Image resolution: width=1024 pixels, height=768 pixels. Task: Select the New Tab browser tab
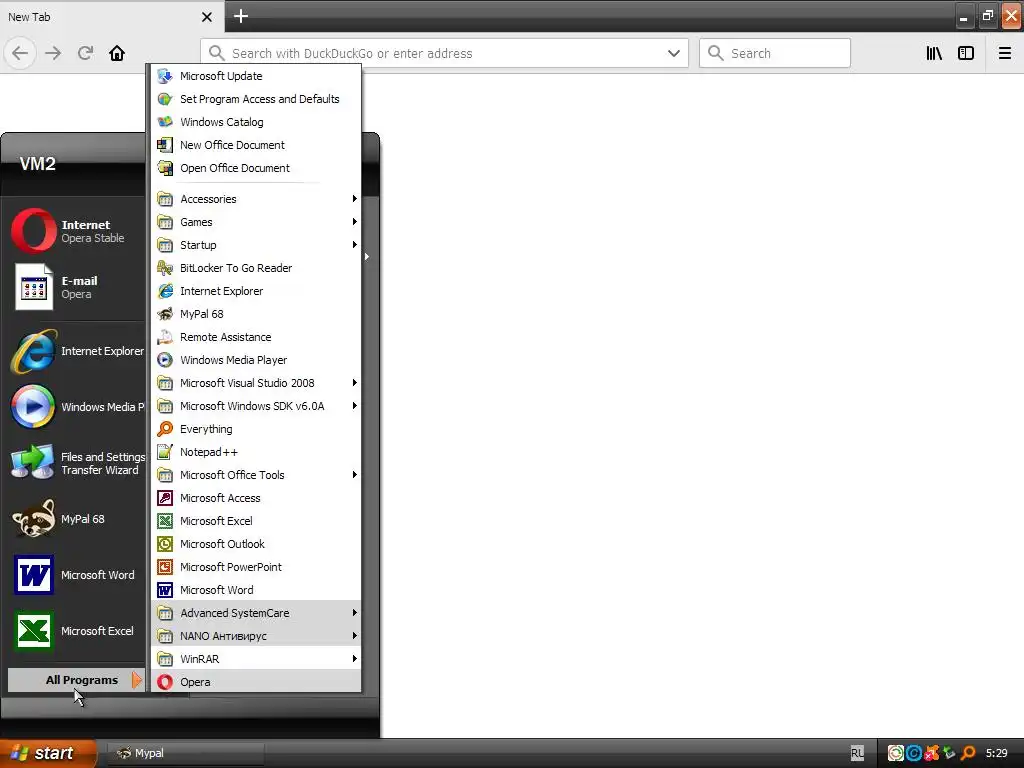pos(111,16)
